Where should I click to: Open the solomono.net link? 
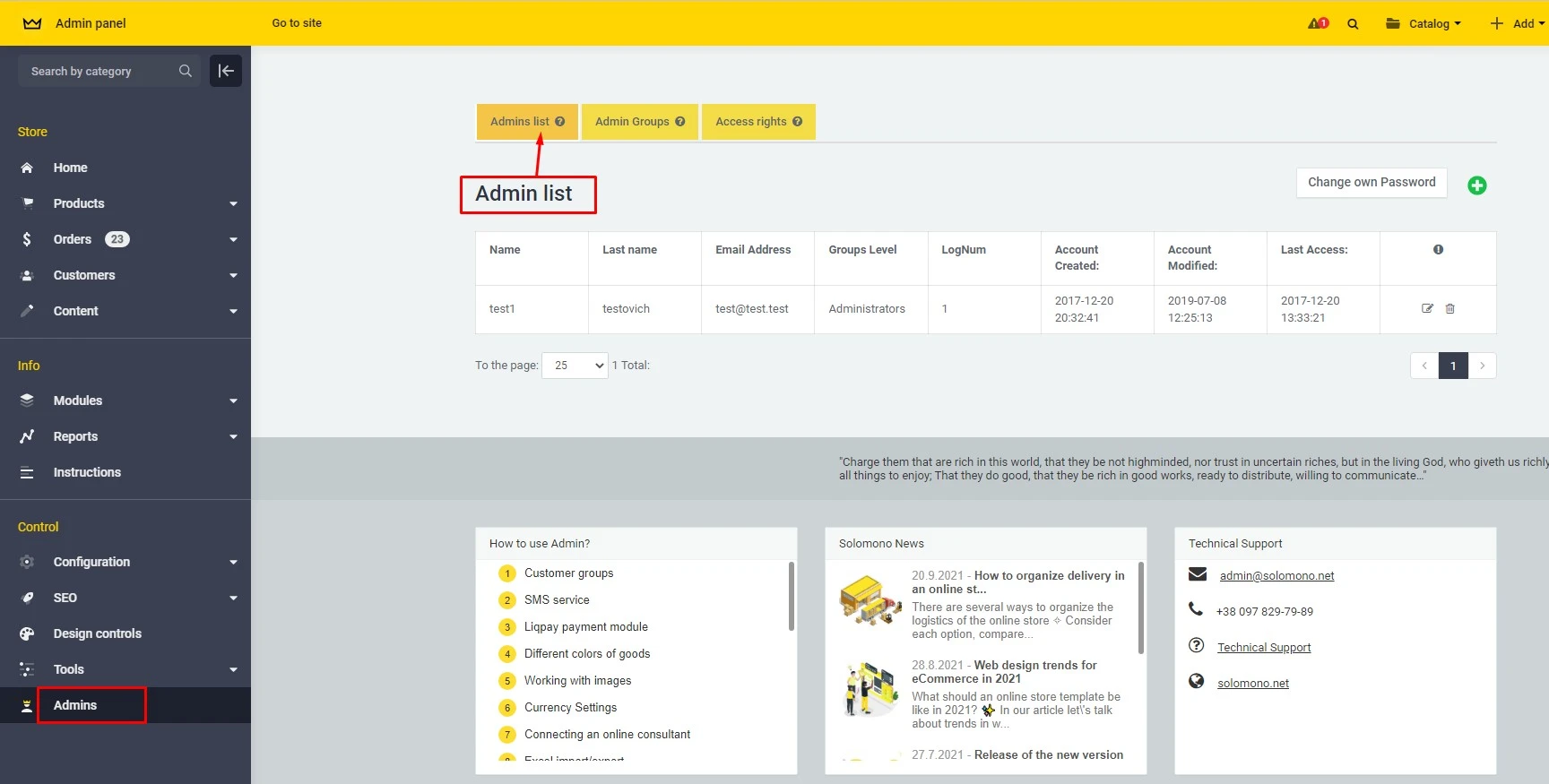1253,683
